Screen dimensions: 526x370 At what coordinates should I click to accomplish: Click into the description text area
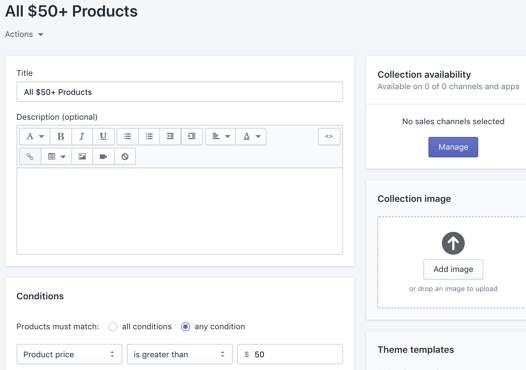[179, 211]
